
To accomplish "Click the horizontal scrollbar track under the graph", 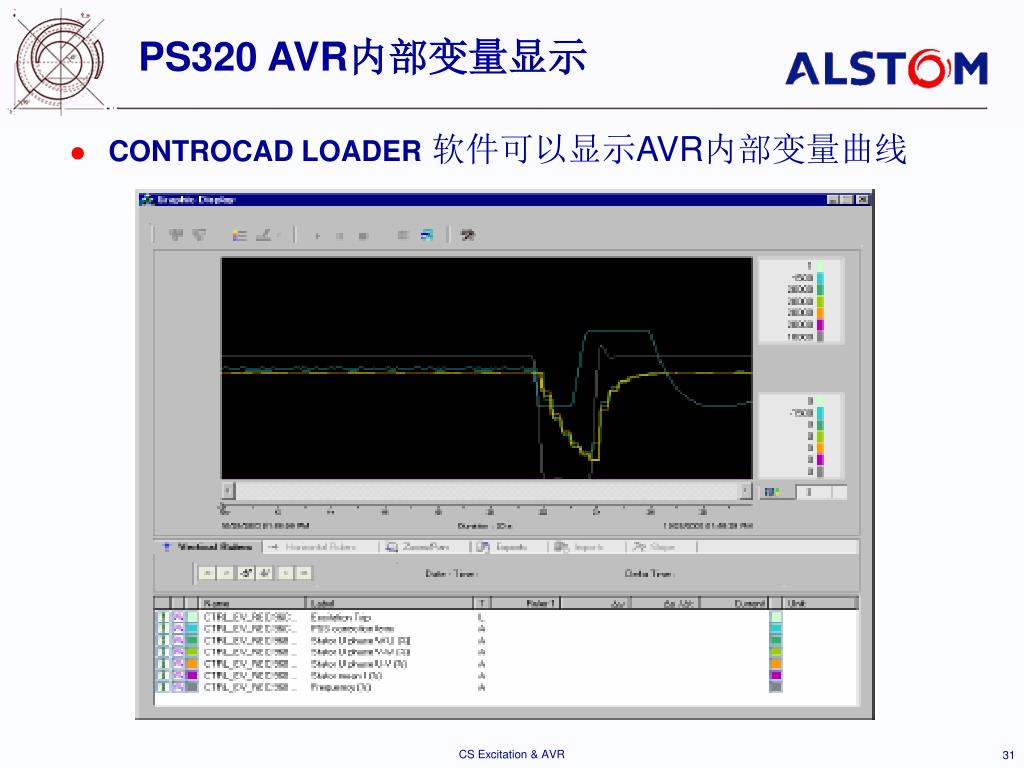I will 487,490.
